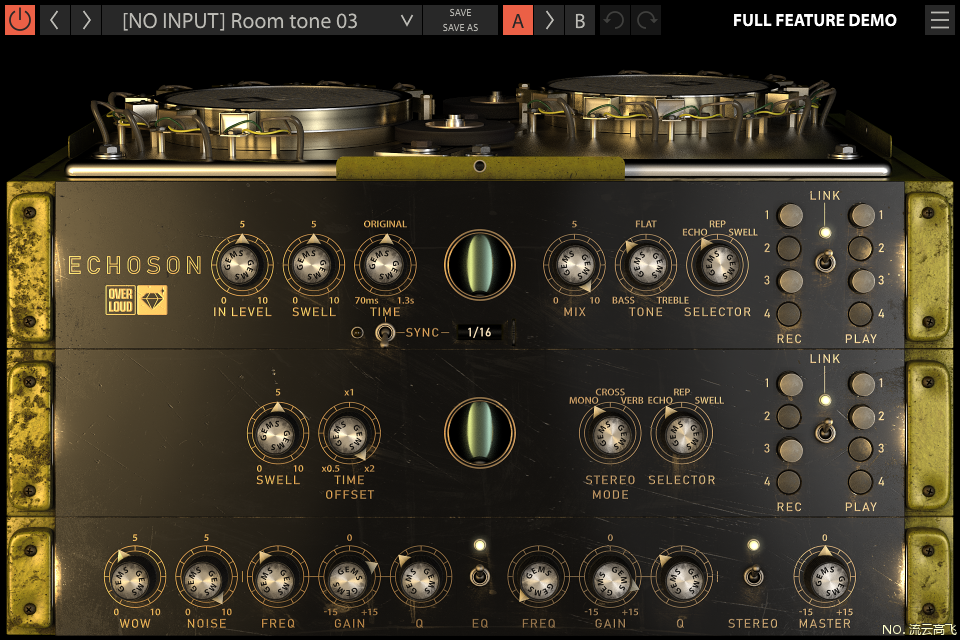Click the Q knob left of STEREO switch

point(681,578)
